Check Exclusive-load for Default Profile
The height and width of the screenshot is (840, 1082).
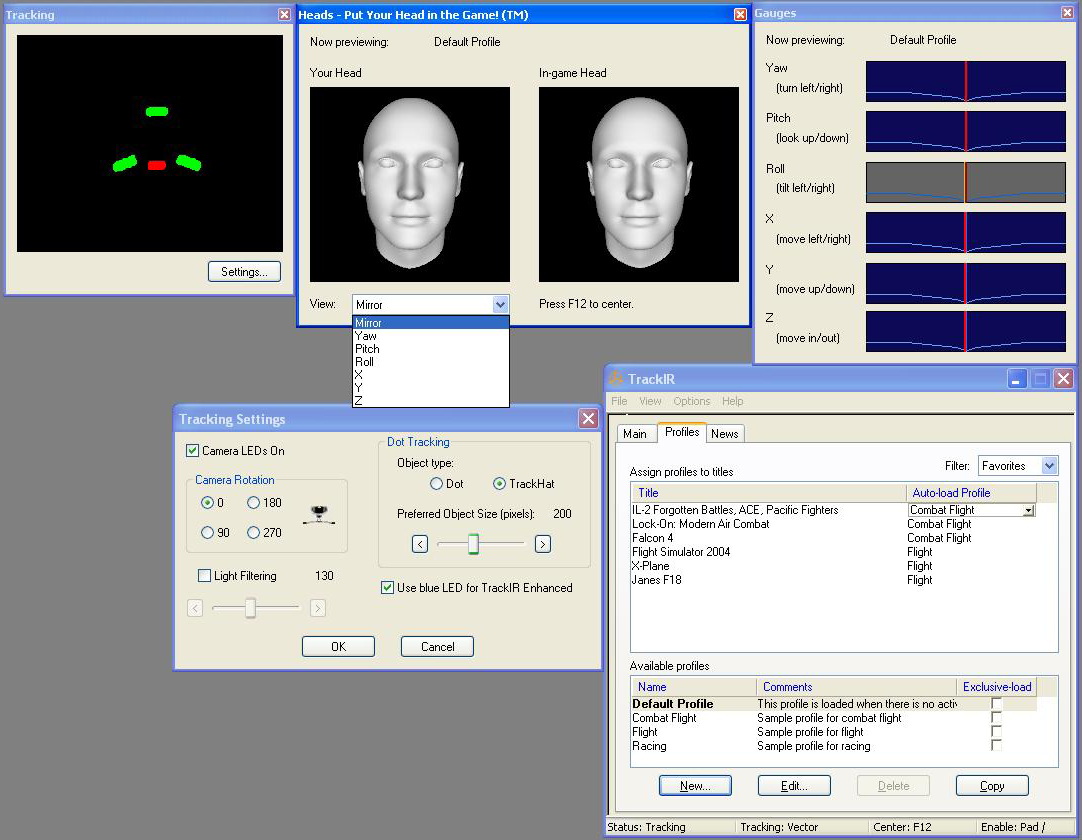coord(996,703)
